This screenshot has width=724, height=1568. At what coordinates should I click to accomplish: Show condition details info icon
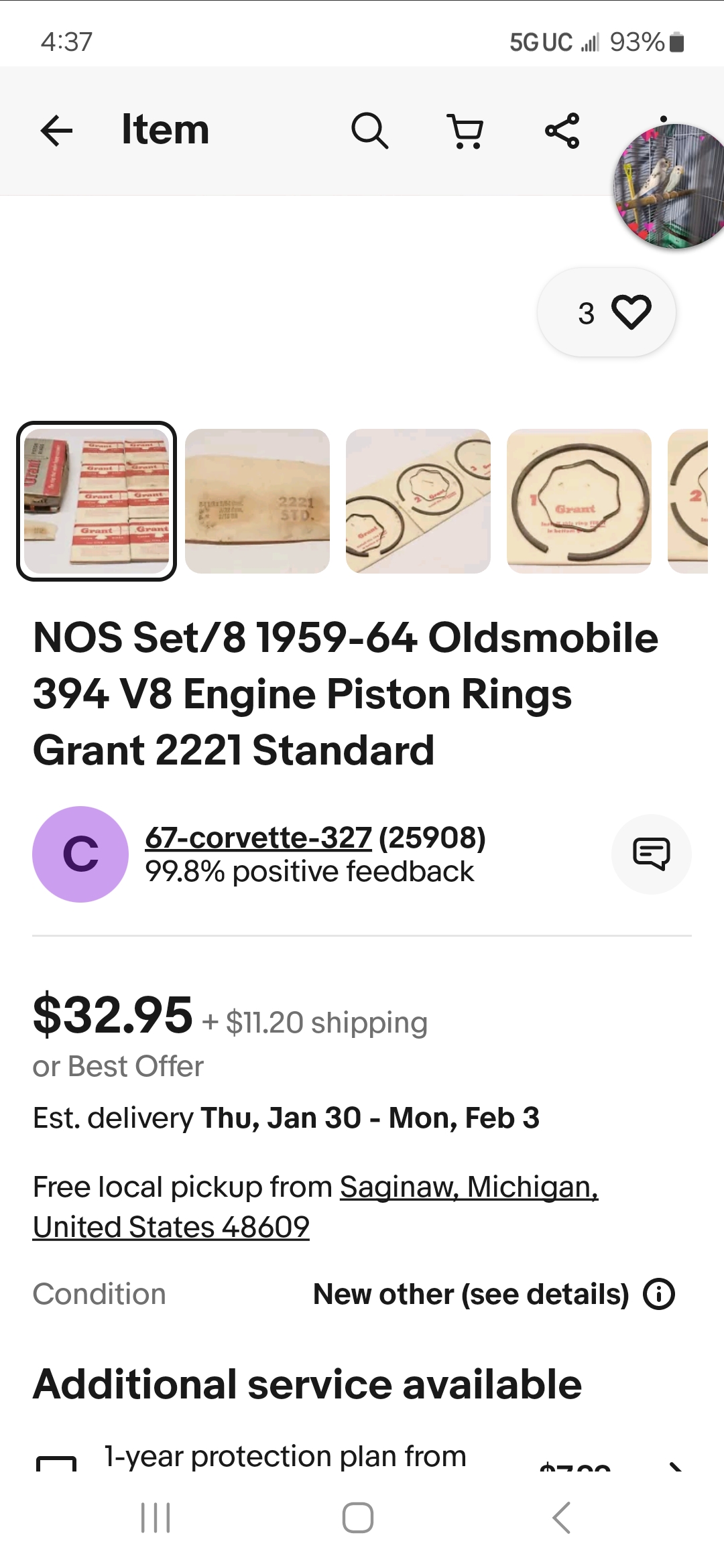659,1294
